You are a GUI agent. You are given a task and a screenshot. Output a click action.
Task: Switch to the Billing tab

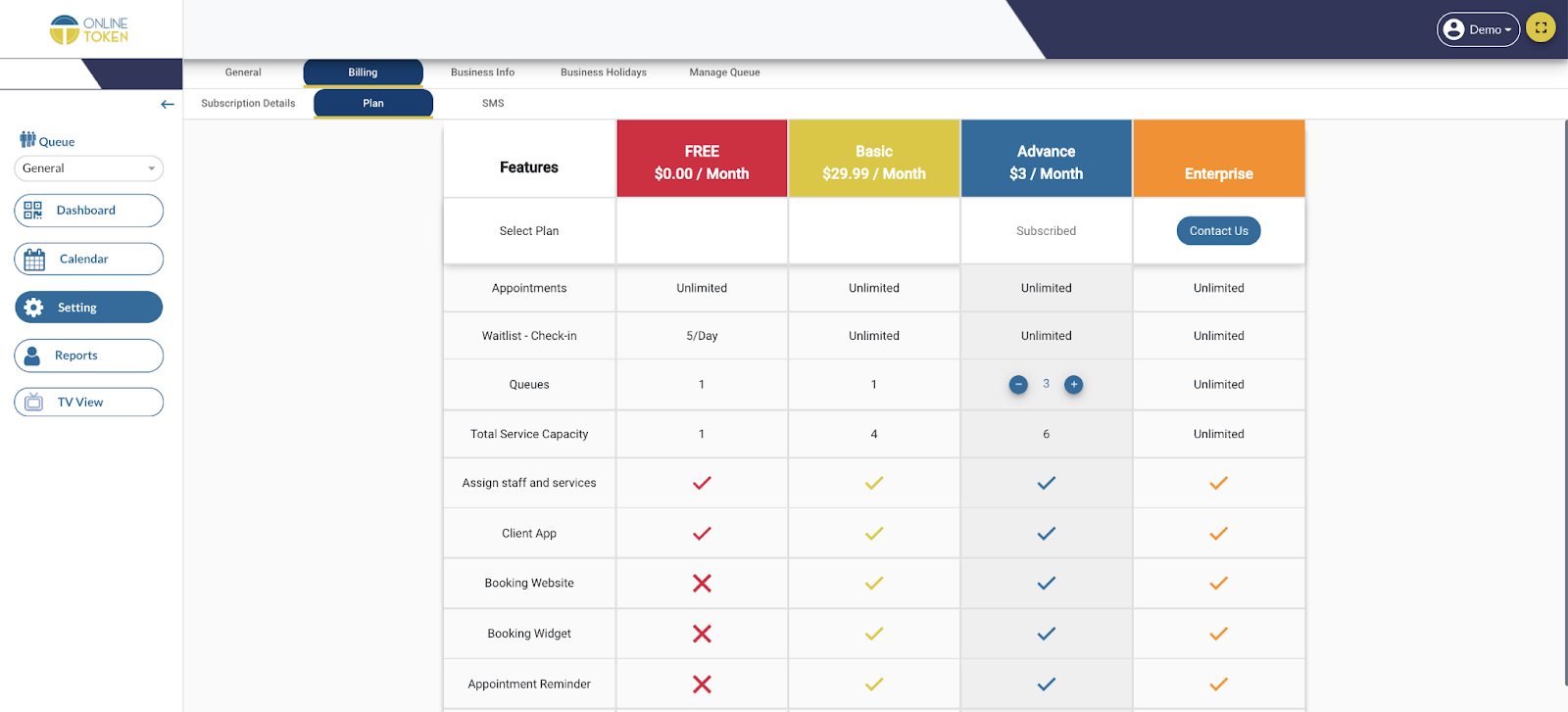[363, 72]
